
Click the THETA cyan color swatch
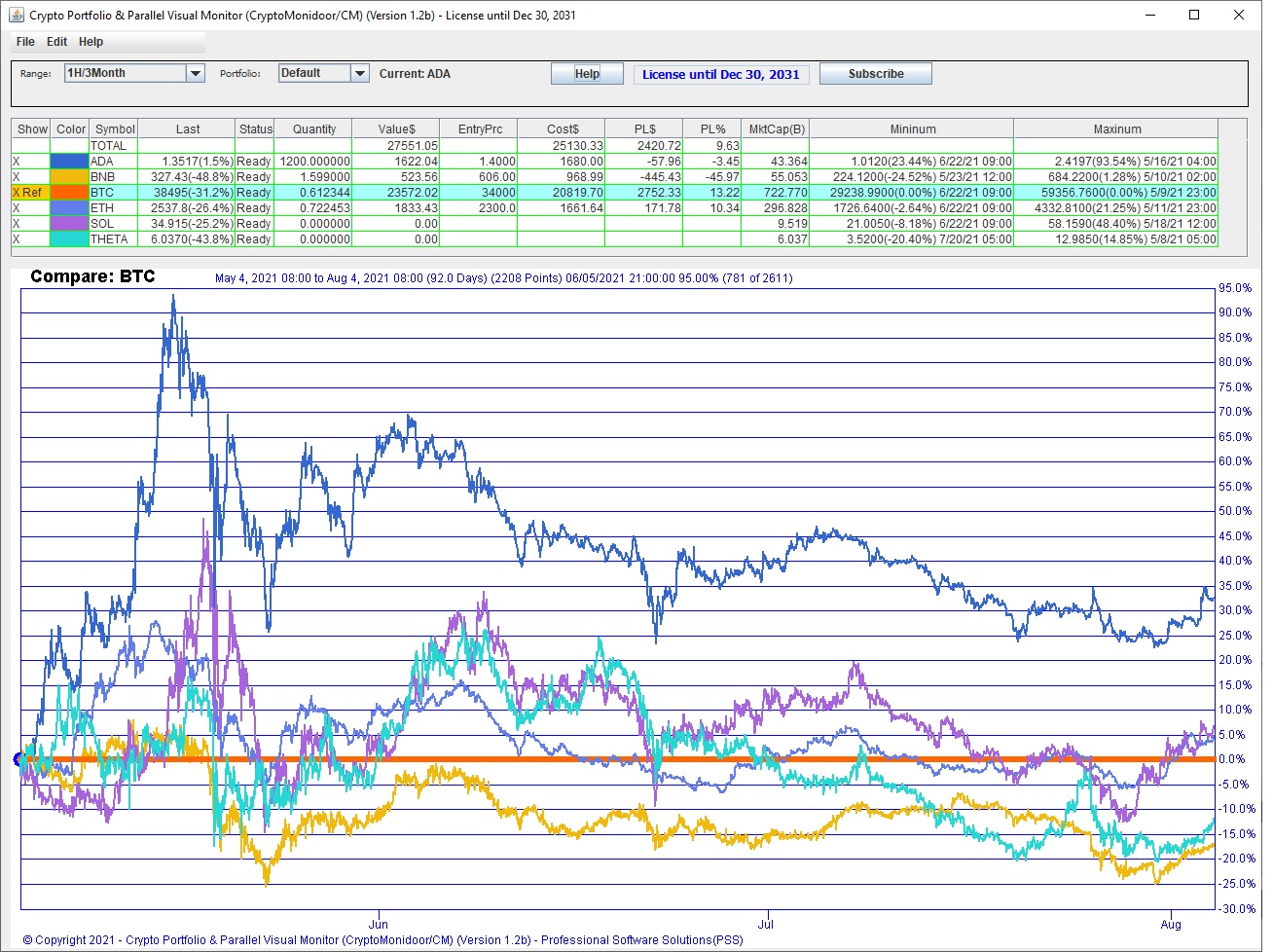click(x=70, y=239)
